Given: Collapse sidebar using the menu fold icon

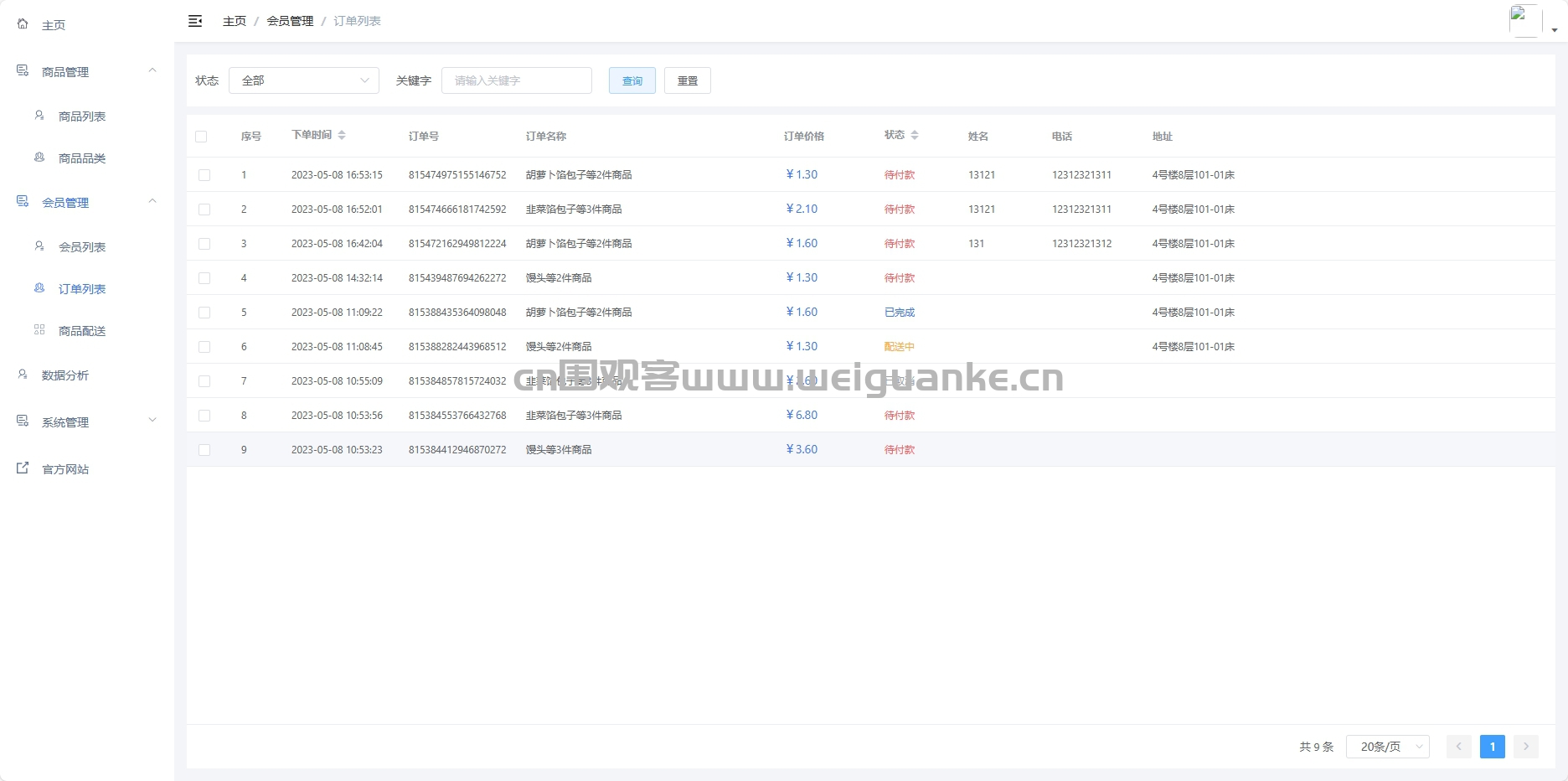Looking at the screenshot, I should click(195, 21).
